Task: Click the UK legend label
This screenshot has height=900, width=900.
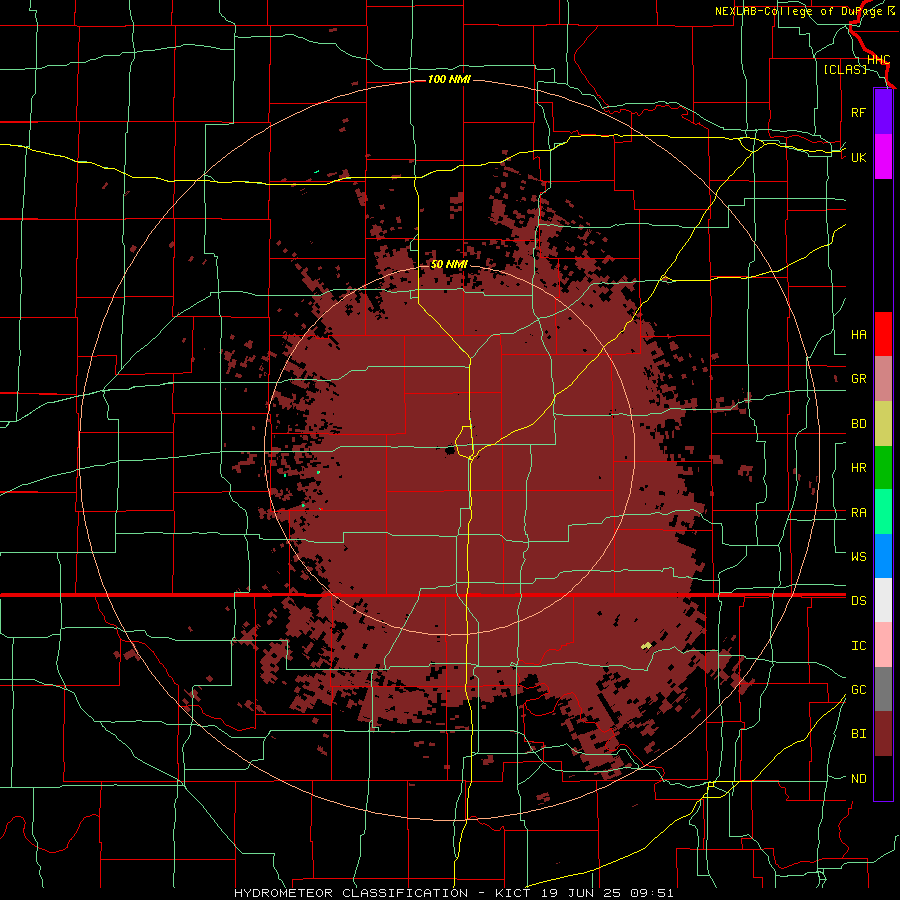Action: click(x=858, y=157)
